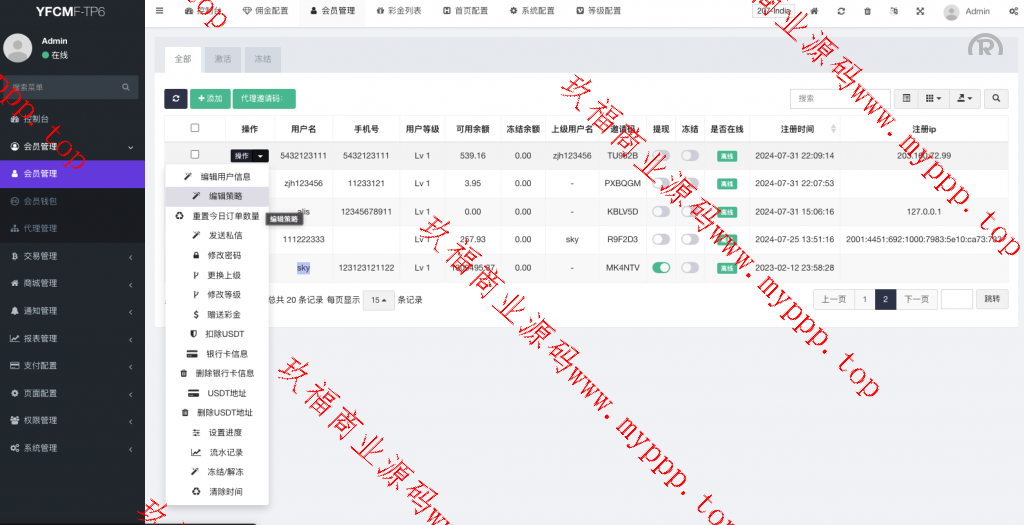Click the 上一页 pagination button

tap(834, 299)
